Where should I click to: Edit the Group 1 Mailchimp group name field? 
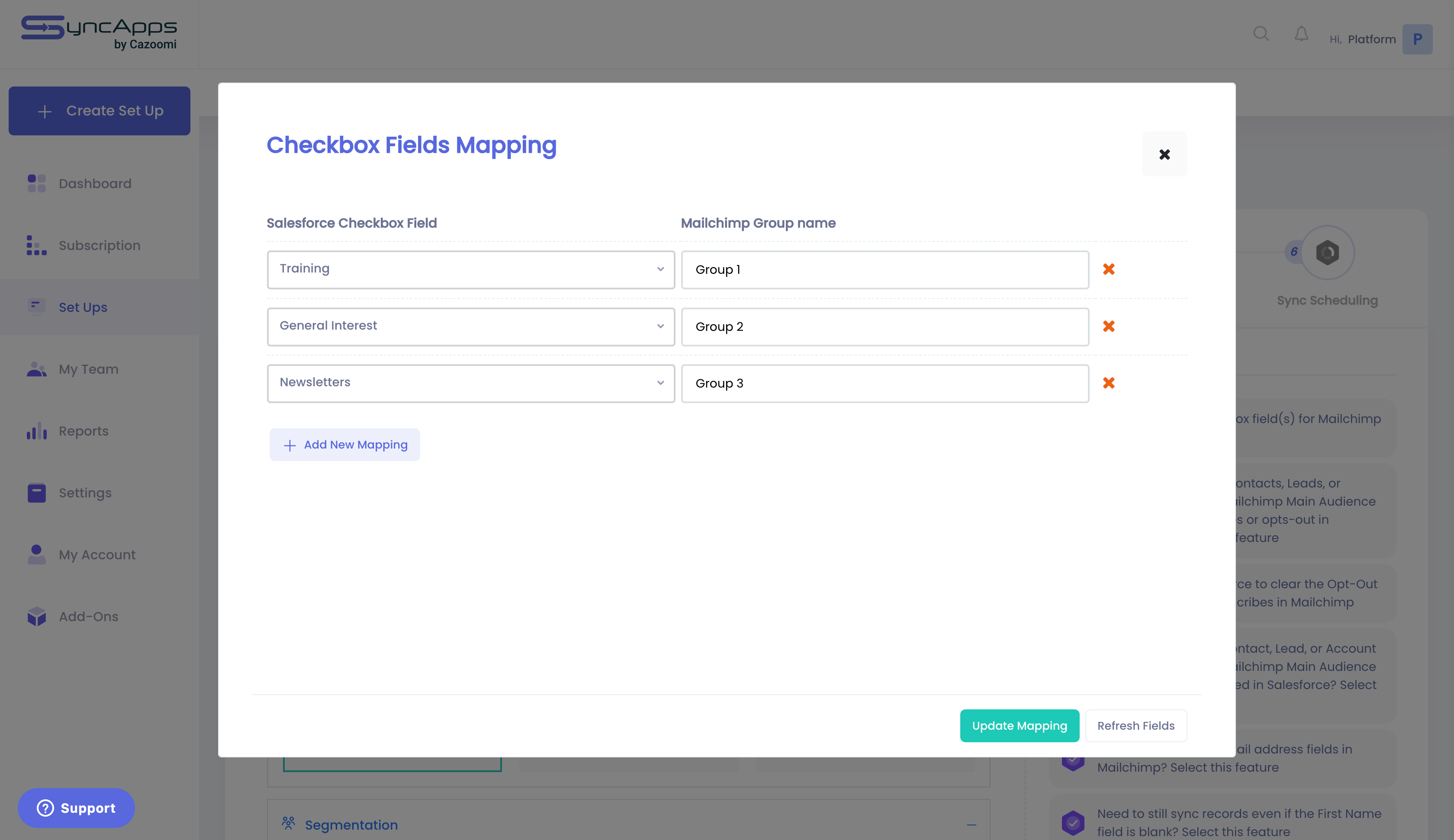point(885,269)
